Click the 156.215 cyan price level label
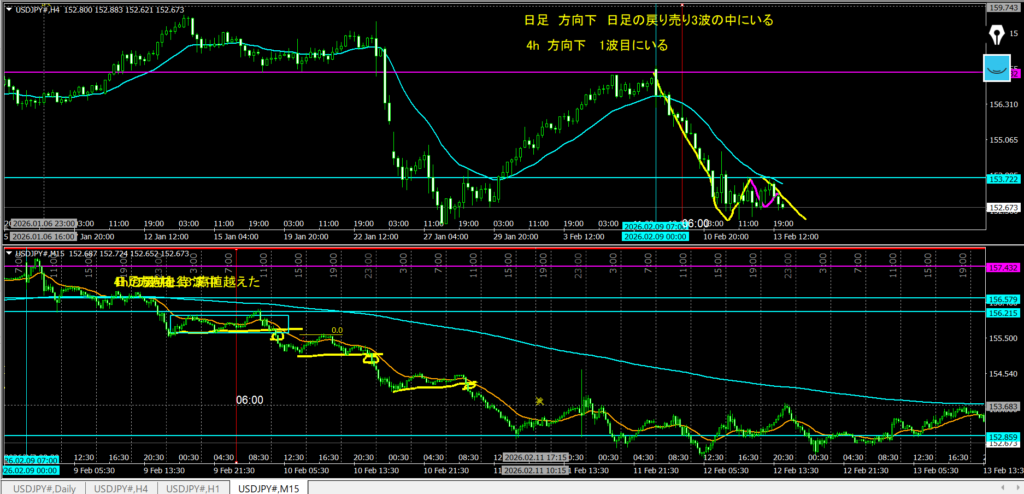1024x494 pixels. 1002,312
